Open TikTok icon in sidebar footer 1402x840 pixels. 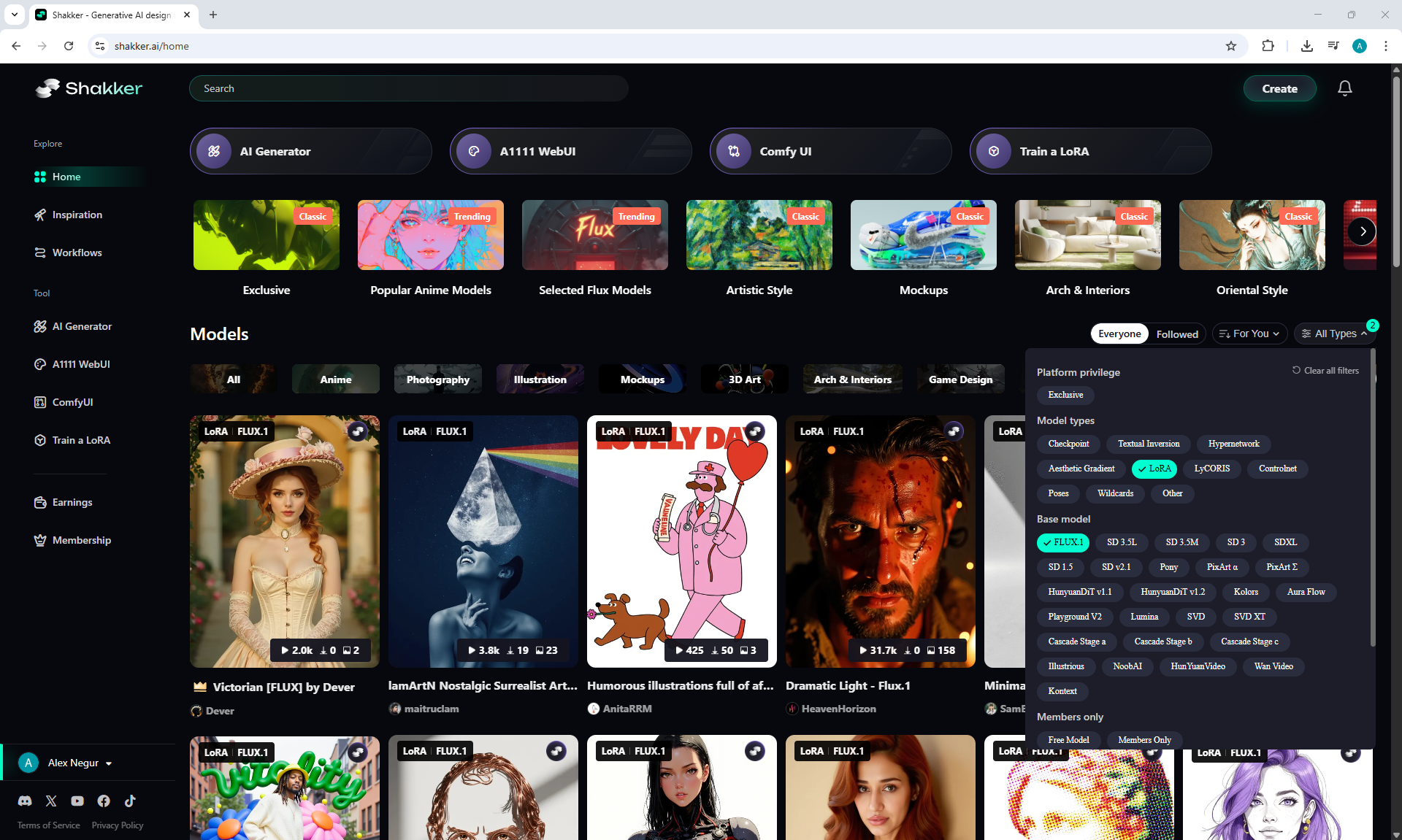coord(130,801)
